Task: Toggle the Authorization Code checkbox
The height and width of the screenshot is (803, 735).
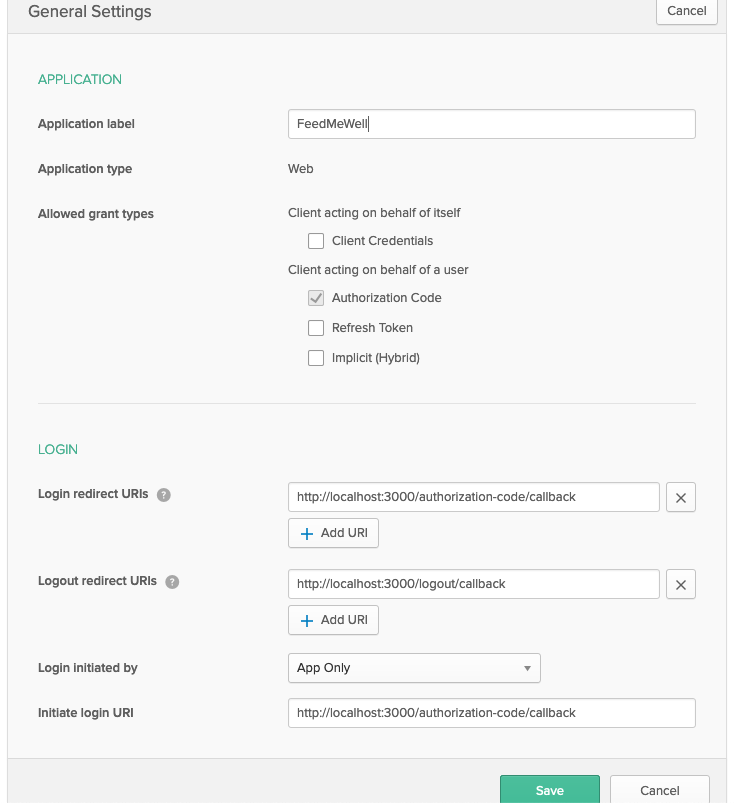Action: pos(316,298)
